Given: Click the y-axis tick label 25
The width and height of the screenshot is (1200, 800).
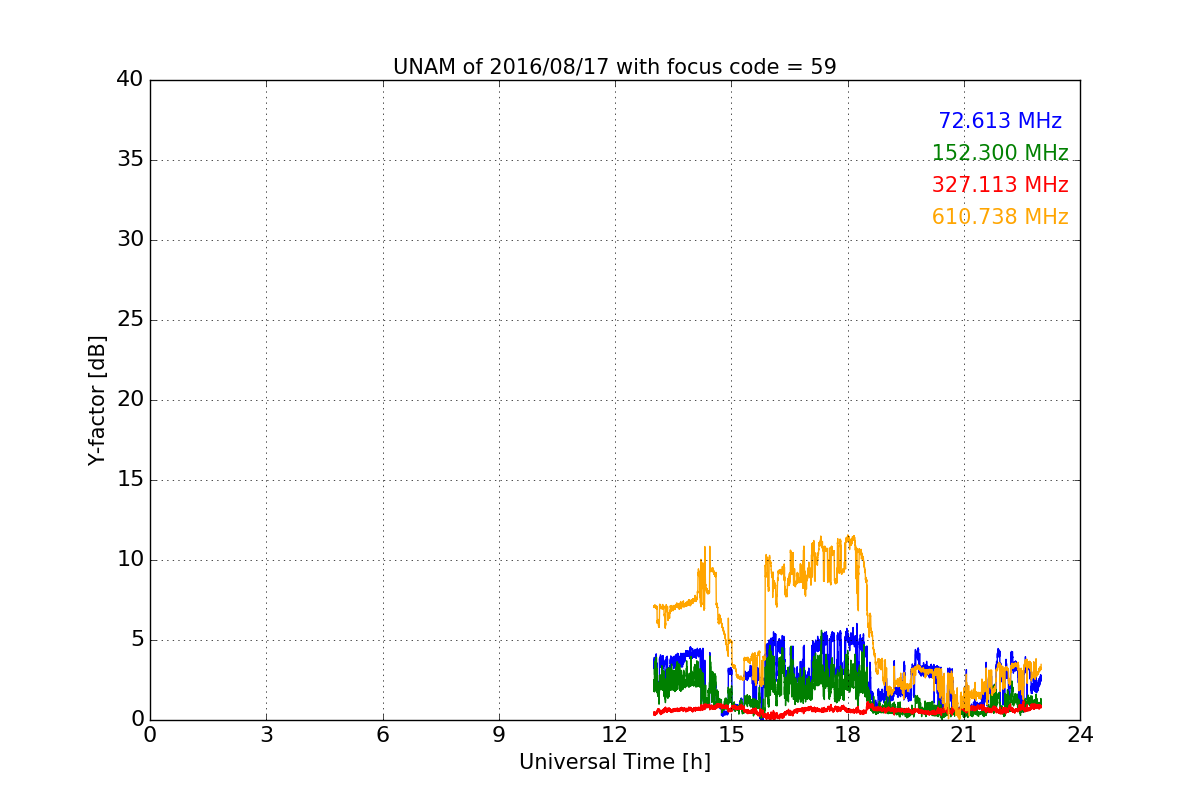Looking at the screenshot, I should click(x=130, y=320).
